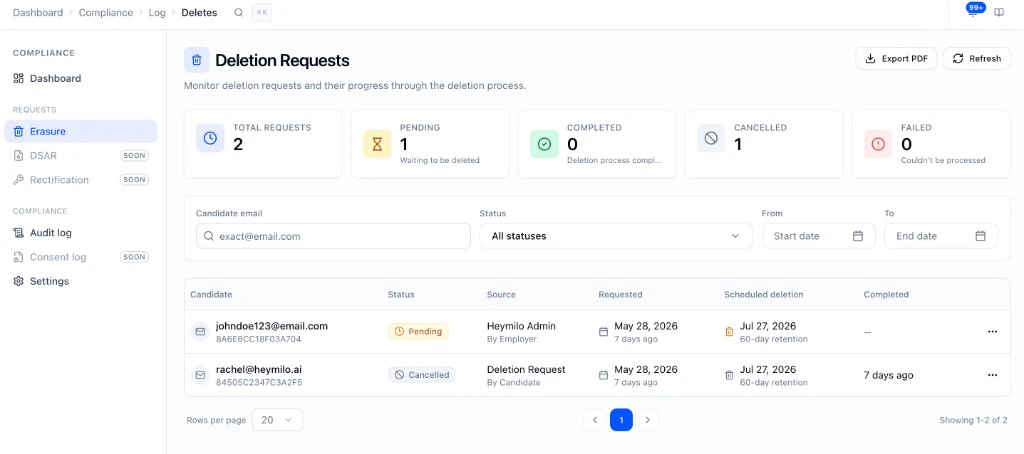Open row actions menu for johndoe123@email.com
The image size is (1024, 454).
993,332
